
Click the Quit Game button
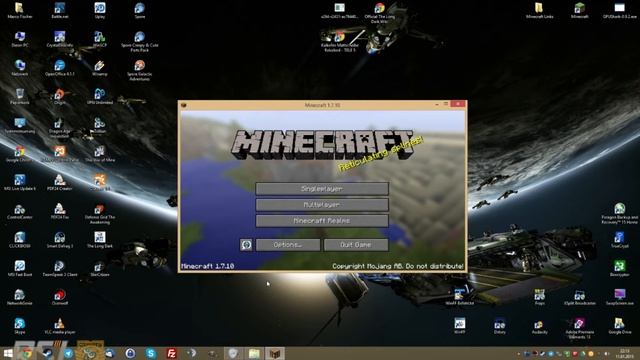pos(356,245)
